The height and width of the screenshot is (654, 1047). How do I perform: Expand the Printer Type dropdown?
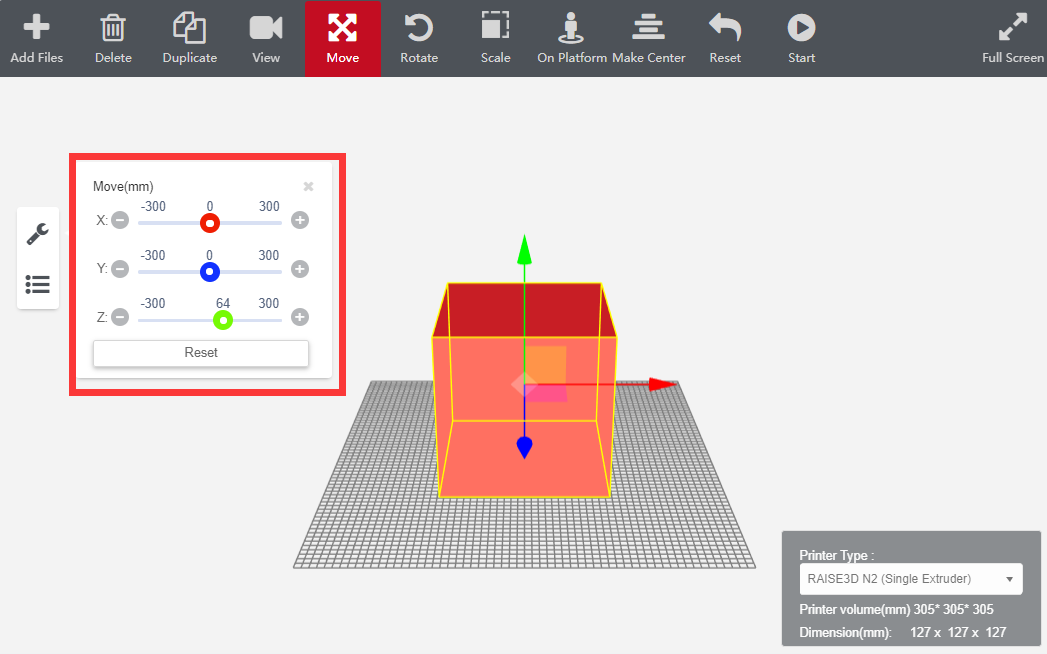910,579
